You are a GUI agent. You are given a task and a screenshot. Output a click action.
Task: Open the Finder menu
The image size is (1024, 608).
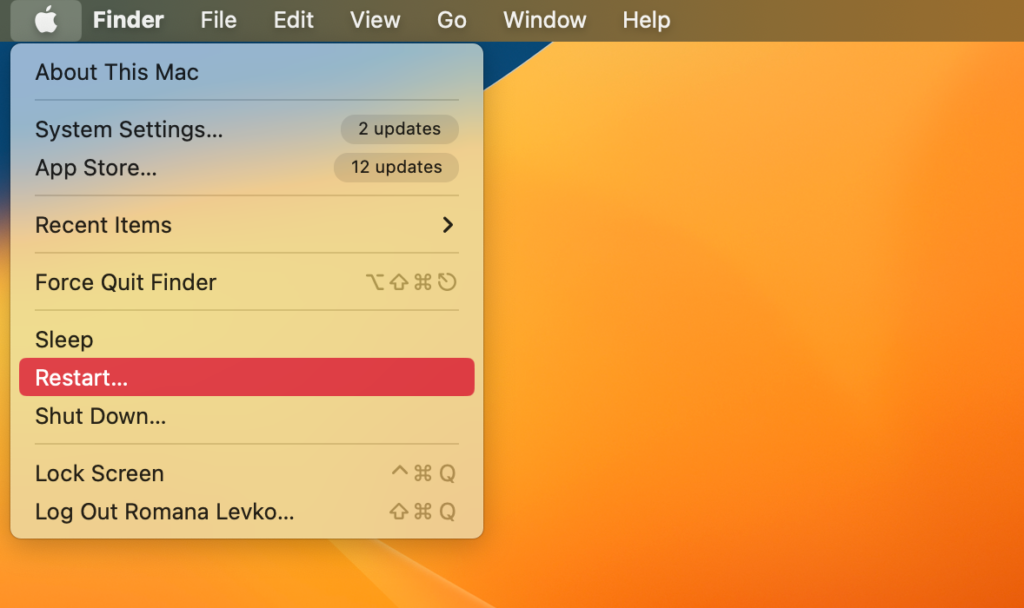coord(129,20)
